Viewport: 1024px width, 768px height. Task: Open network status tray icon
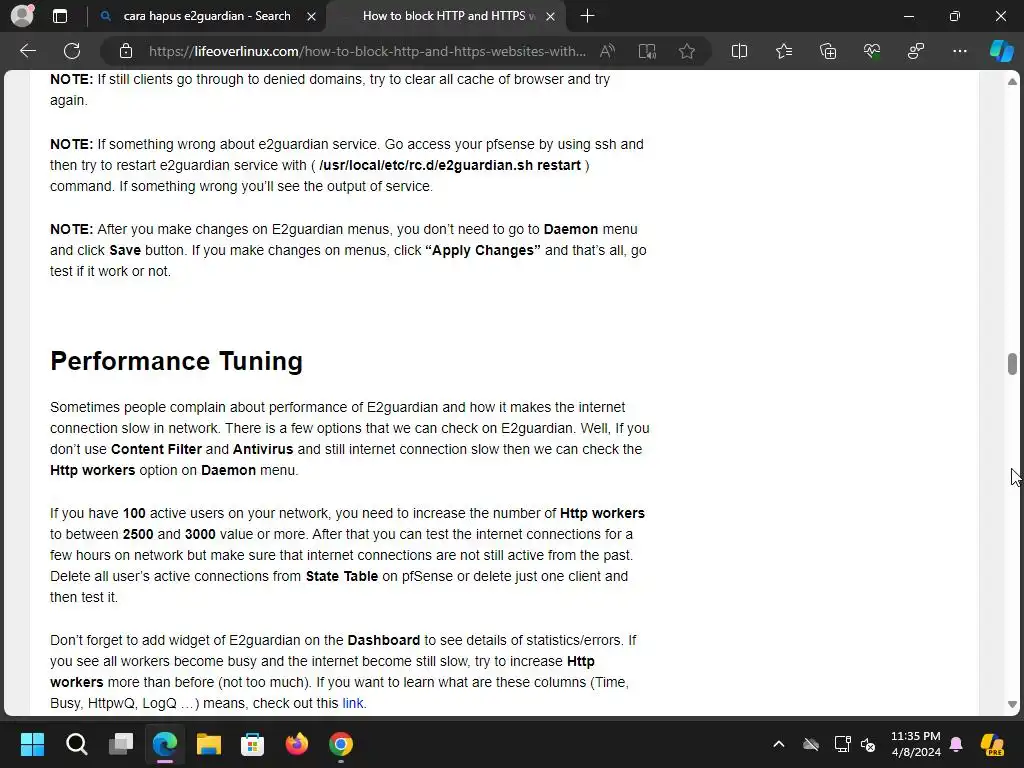[842, 744]
